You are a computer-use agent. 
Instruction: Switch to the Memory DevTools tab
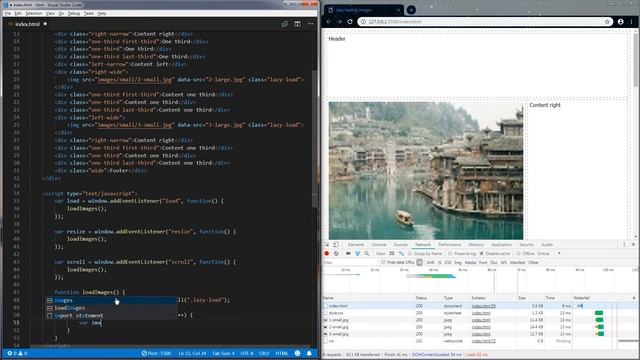pyautogui.click(x=476, y=245)
